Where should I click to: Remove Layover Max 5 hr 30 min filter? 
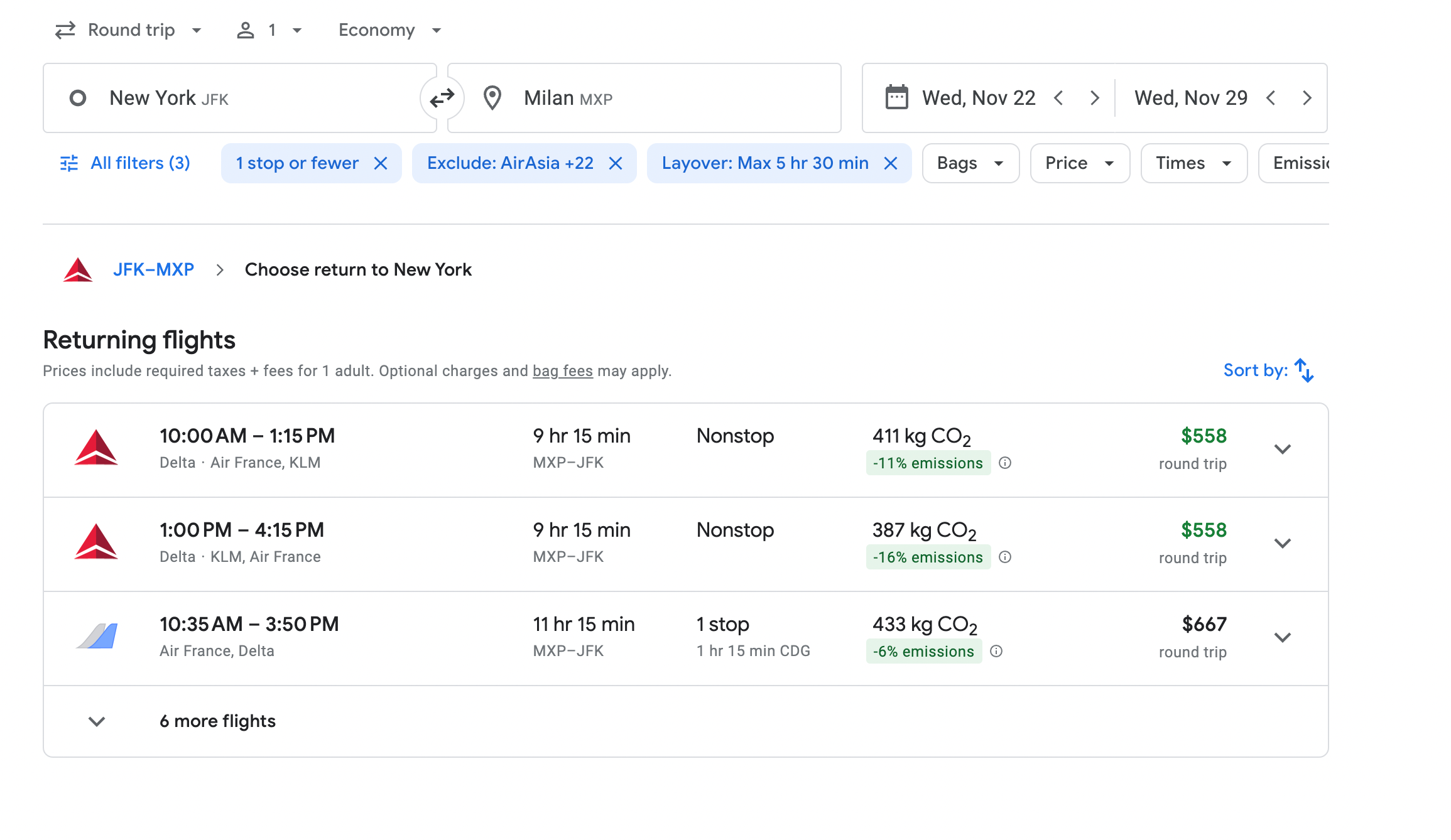coord(891,163)
